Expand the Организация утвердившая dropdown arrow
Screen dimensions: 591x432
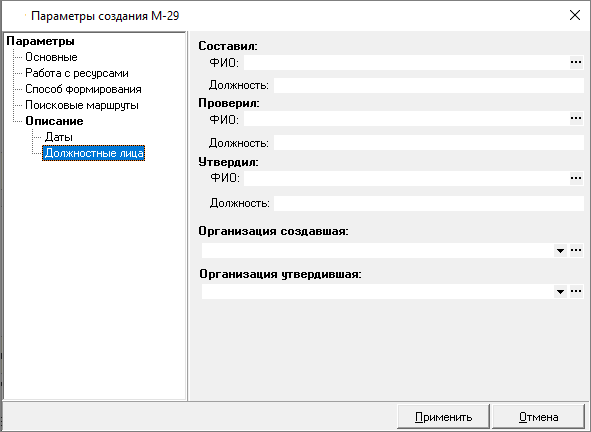point(560,291)
